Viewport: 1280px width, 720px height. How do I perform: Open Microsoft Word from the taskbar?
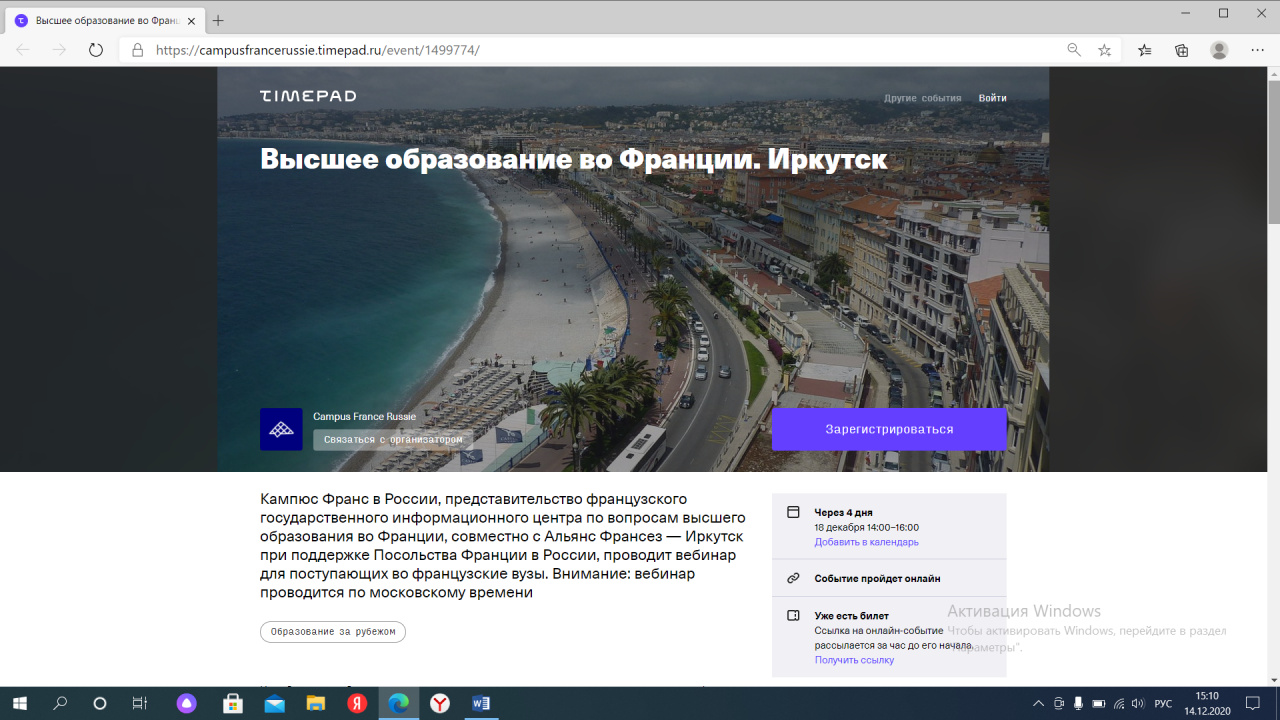[x=481, y=703]
